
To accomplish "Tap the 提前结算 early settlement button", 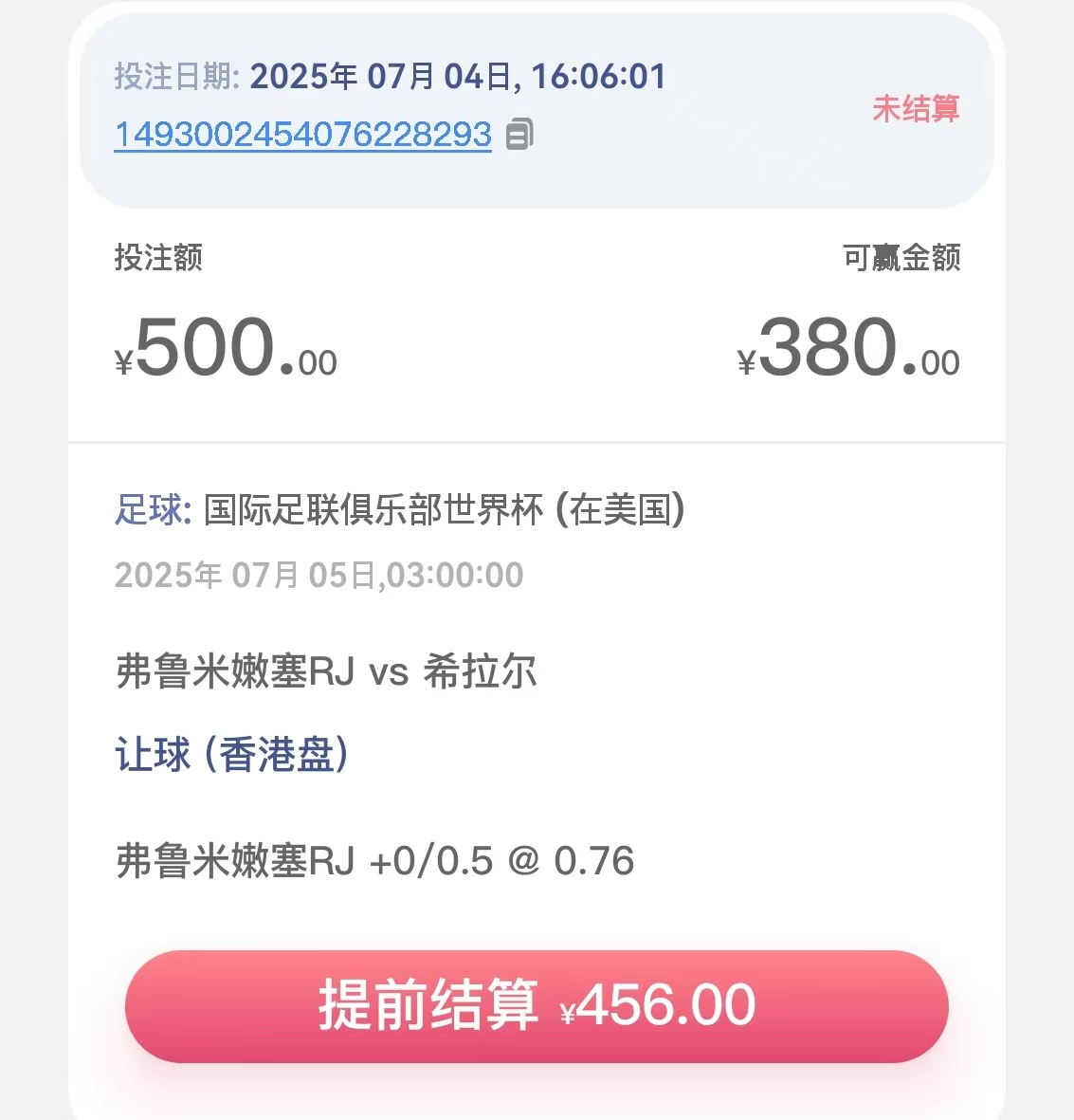I will [537, 1005].
